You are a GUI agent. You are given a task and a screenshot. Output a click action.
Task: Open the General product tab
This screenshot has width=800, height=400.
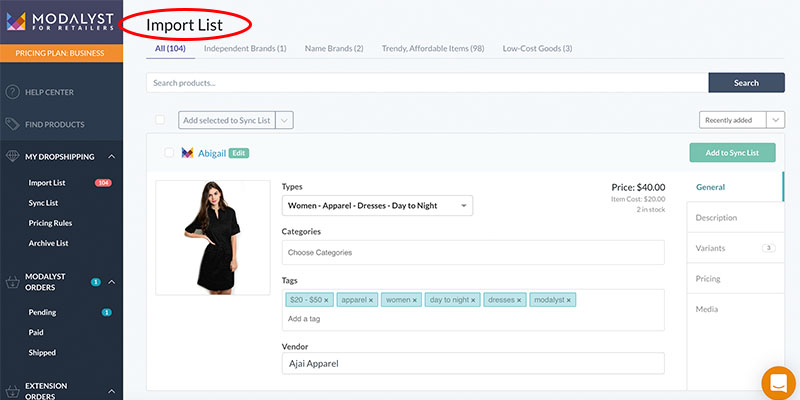tap(735, 187)
